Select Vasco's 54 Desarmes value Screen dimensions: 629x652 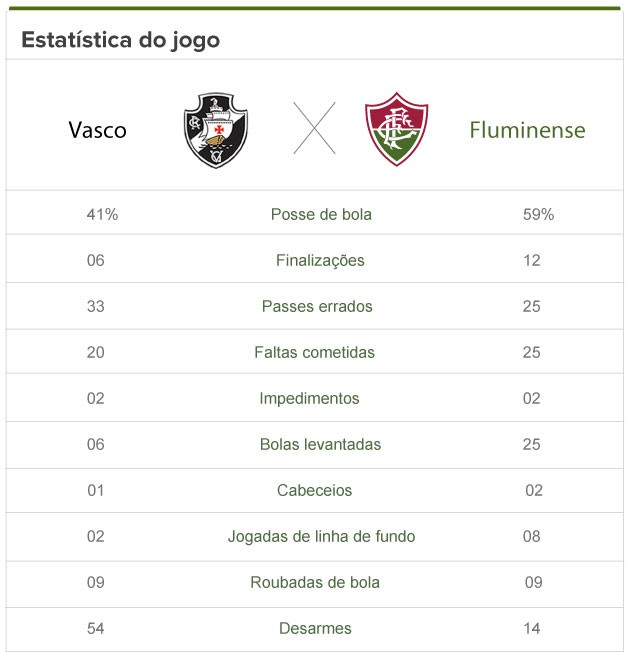coord(96,628)
